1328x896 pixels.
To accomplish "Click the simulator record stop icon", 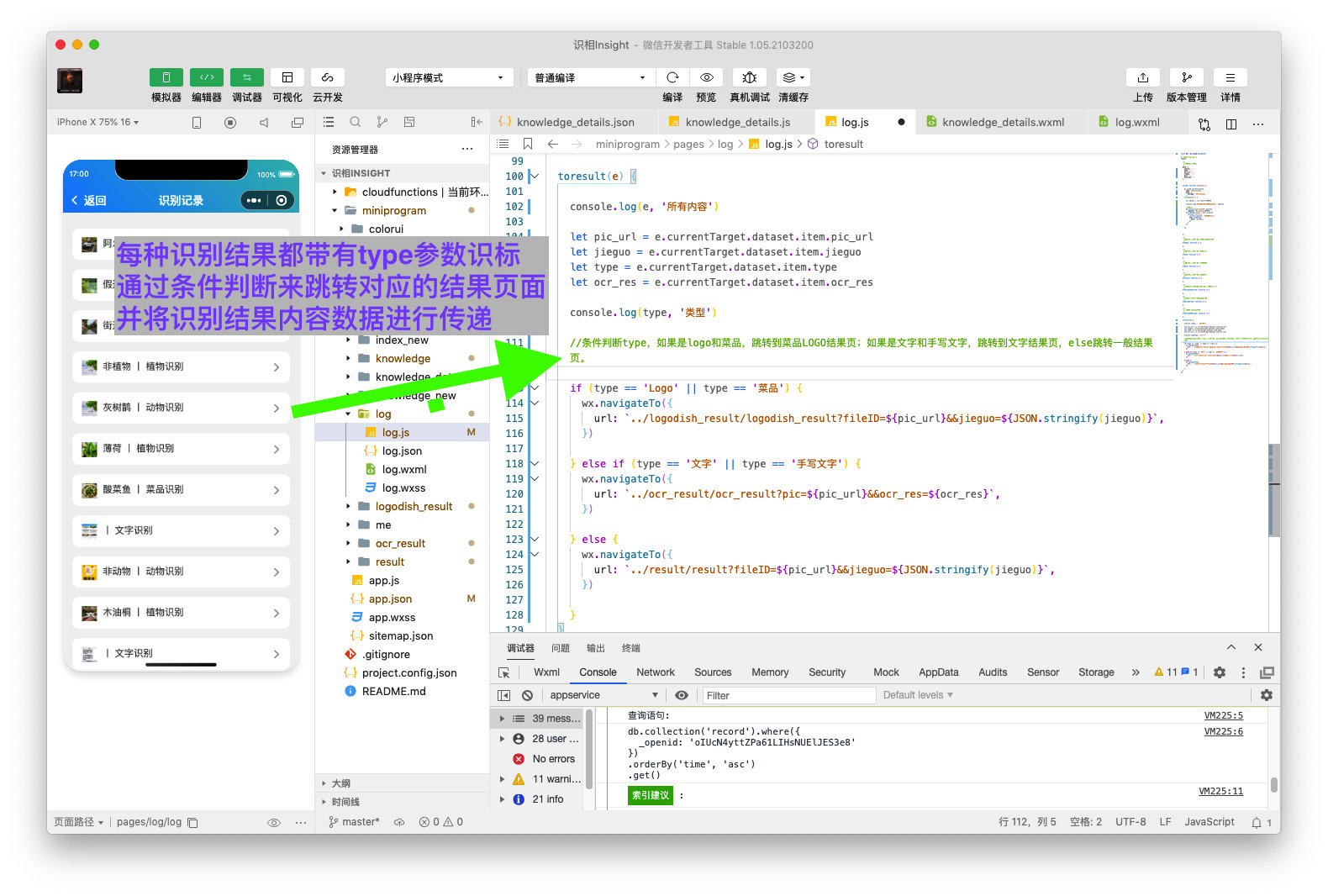I will [230, 123].
